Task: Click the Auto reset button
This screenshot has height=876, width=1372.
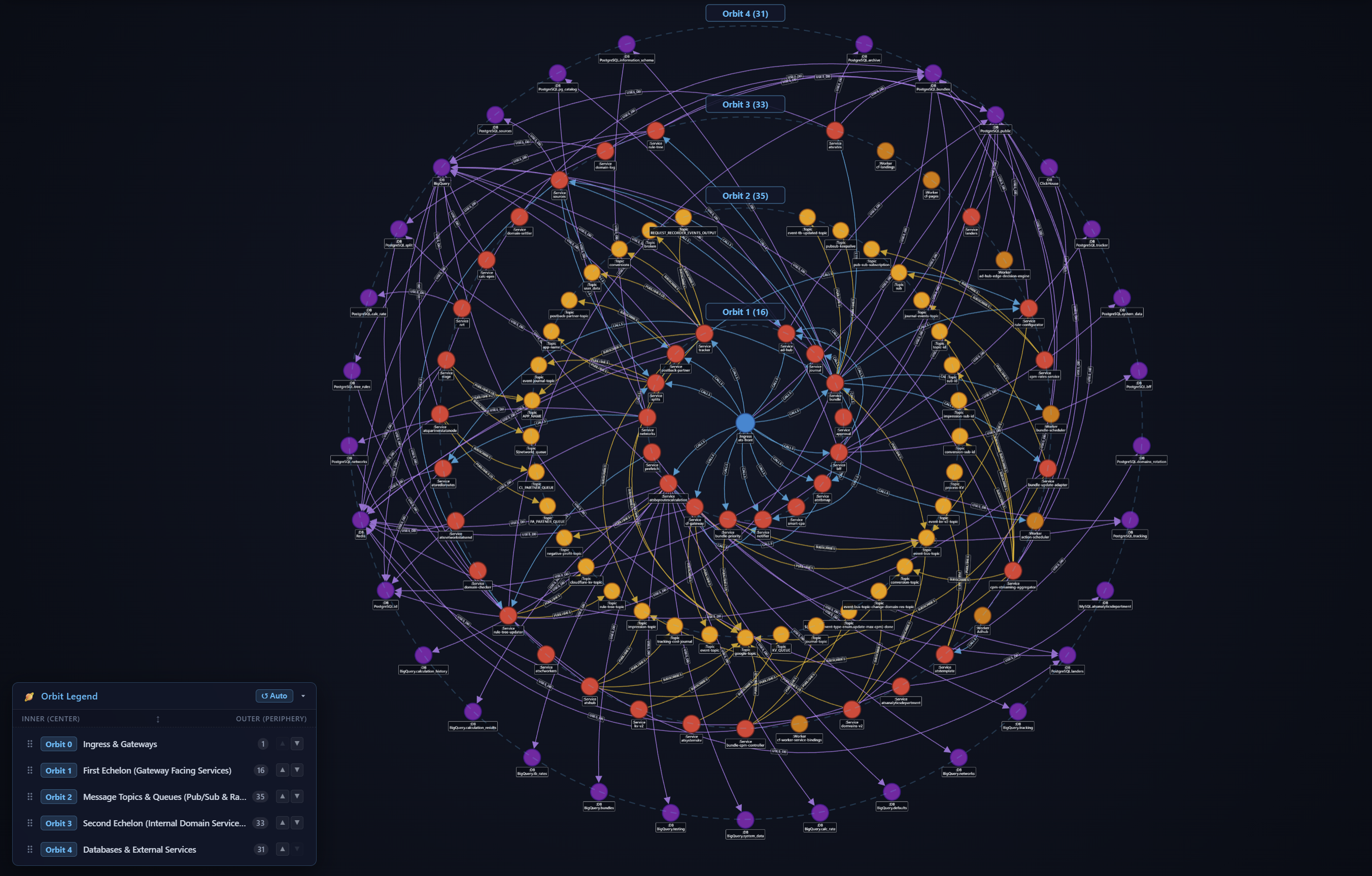Action: click(274, 696)
